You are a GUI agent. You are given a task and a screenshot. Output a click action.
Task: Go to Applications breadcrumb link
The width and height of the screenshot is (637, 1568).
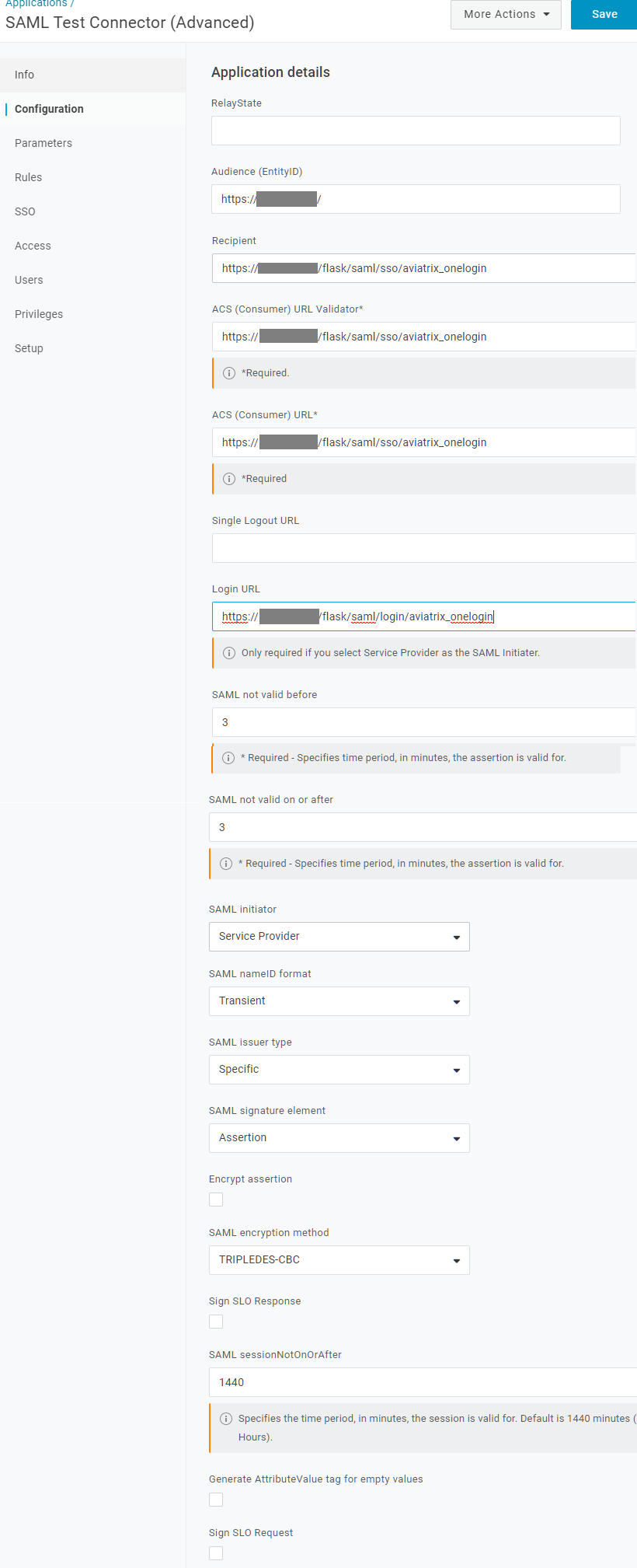click(x=36, y=4)
